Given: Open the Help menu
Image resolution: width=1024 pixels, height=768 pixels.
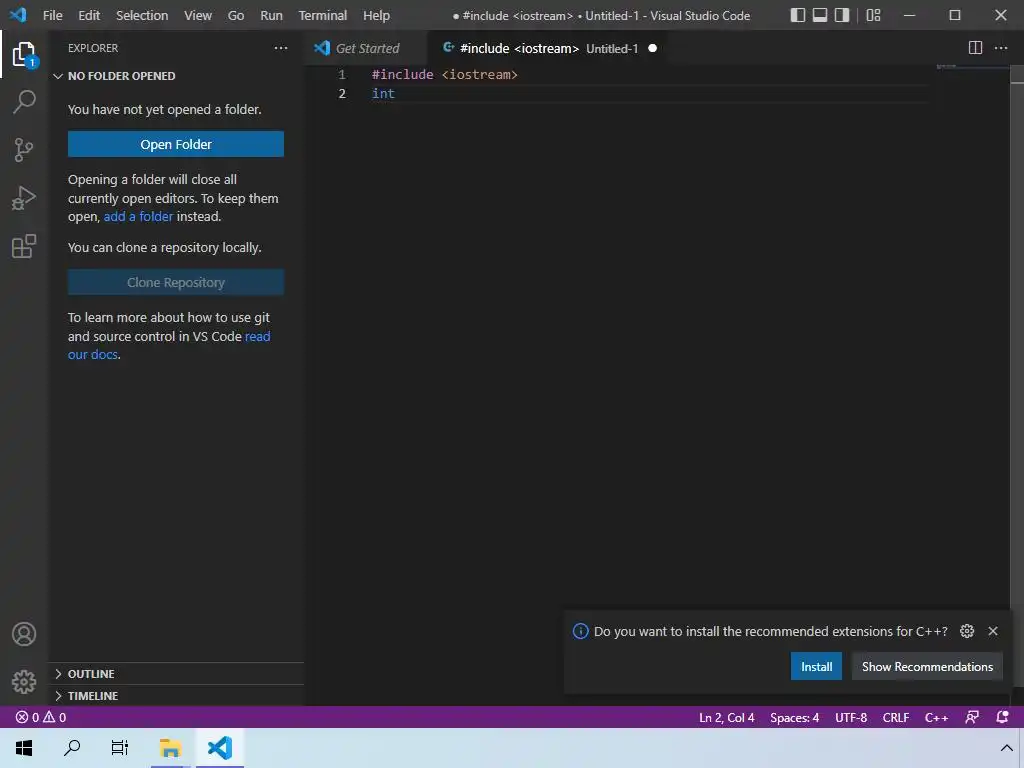Looking at the screenshot, I should pos(376,15).
